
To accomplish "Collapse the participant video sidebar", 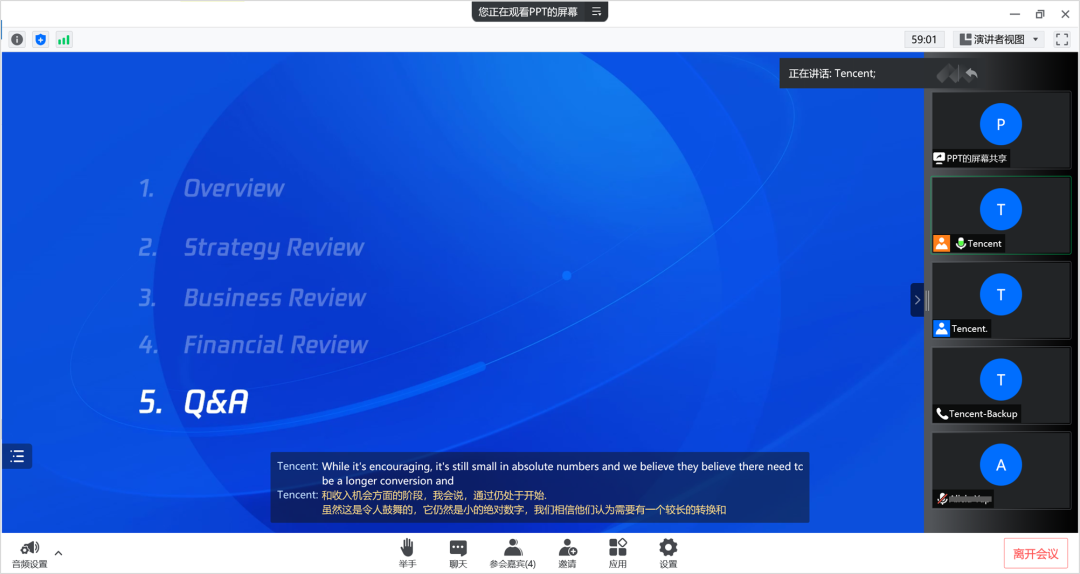I will pyautogui.click(x=916, y=300).
